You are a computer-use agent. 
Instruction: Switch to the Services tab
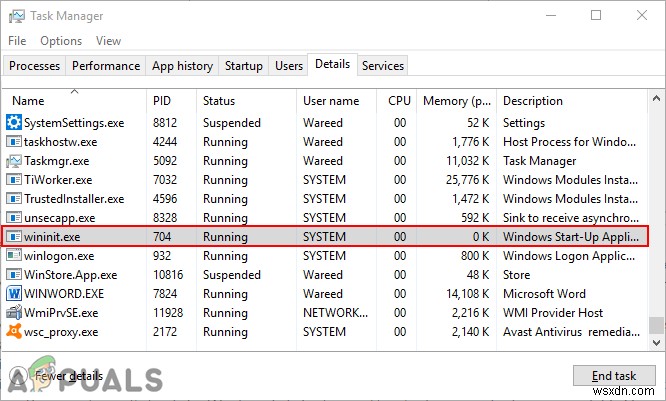(383, 66)
